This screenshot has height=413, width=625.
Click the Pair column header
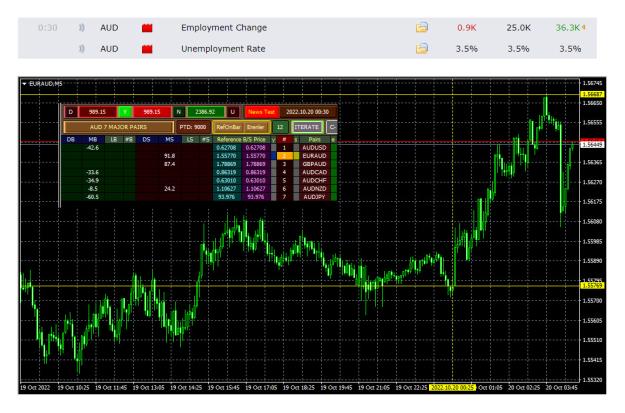click(x=314, y=140)
